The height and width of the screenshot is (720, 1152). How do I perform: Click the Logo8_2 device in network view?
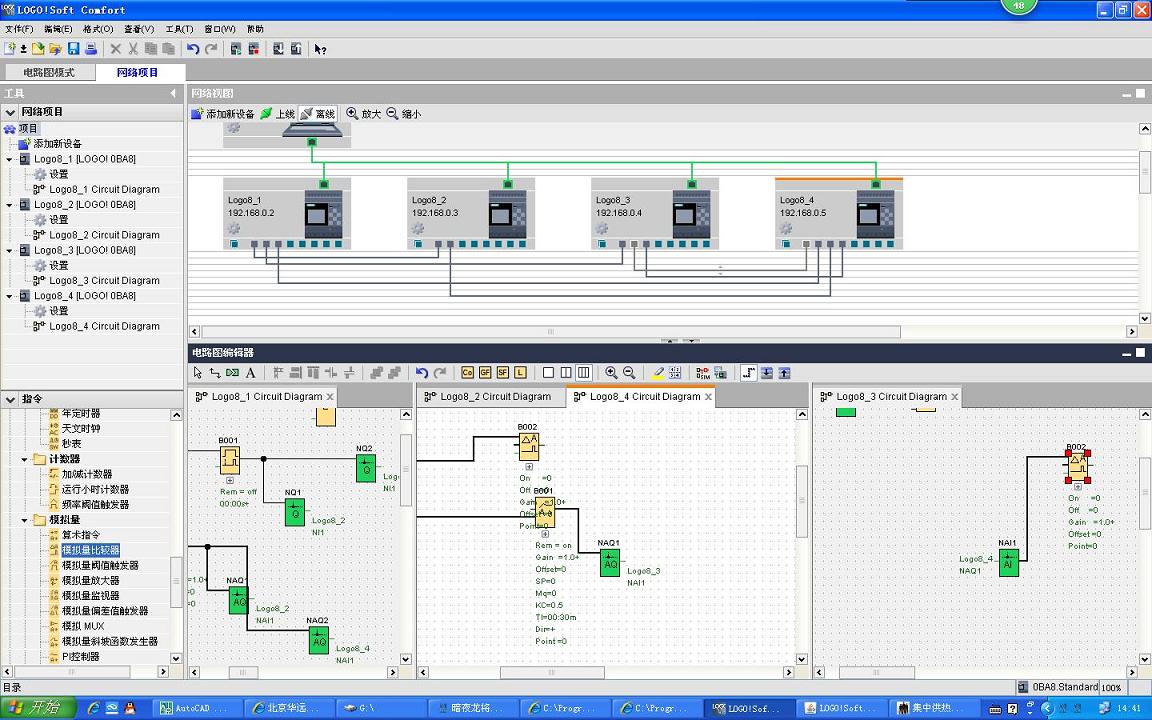tap(471, 214)
